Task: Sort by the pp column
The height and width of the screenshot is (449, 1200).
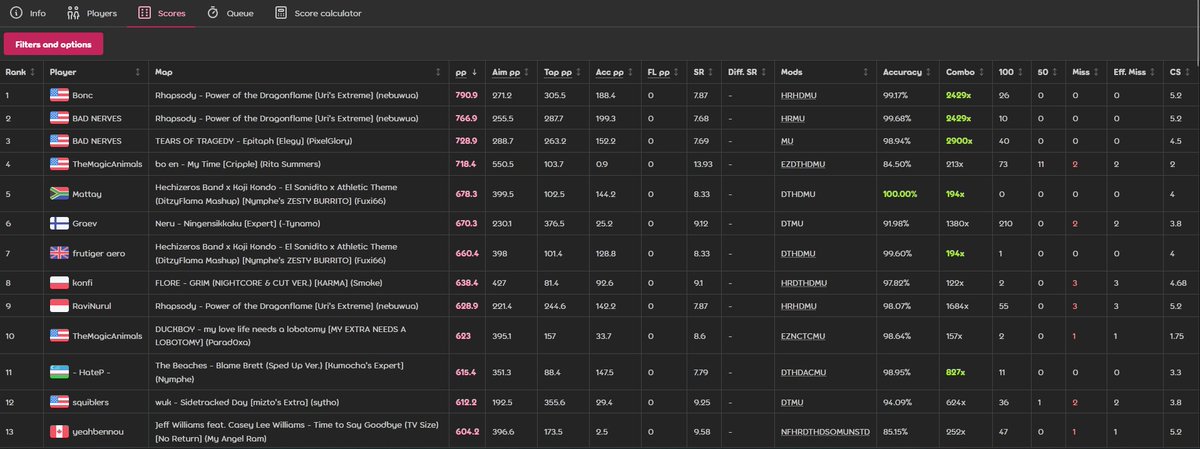Action: [x=469, y=72]
